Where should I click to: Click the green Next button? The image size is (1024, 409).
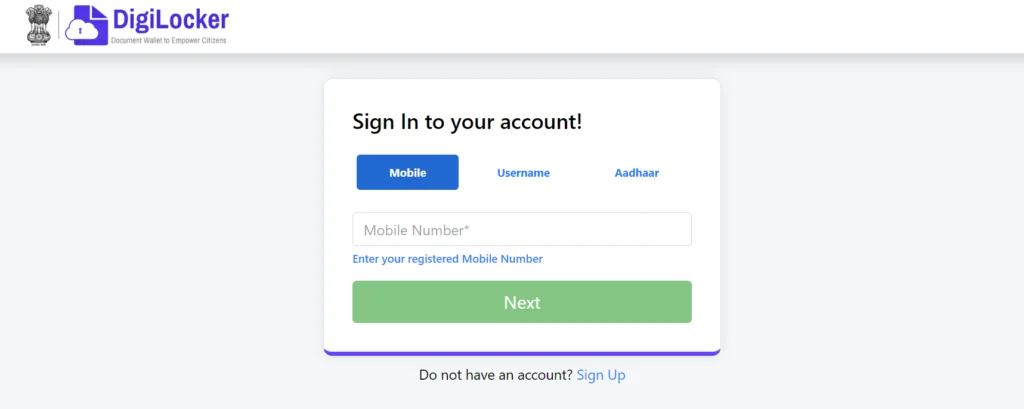coord(522,302)
